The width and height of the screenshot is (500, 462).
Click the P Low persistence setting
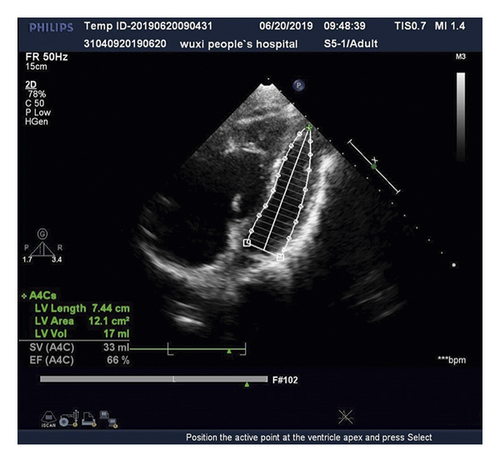[x=38, y=112]
